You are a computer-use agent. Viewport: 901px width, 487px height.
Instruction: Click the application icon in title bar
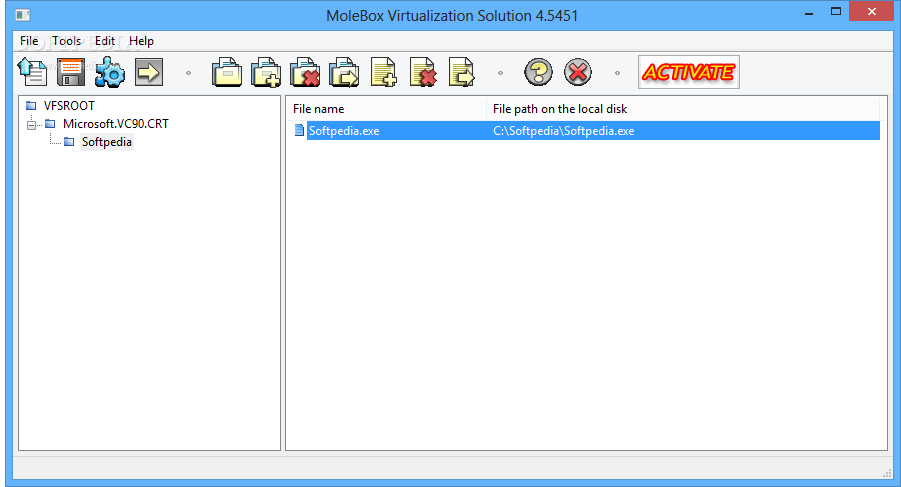(x=23, y=14)
